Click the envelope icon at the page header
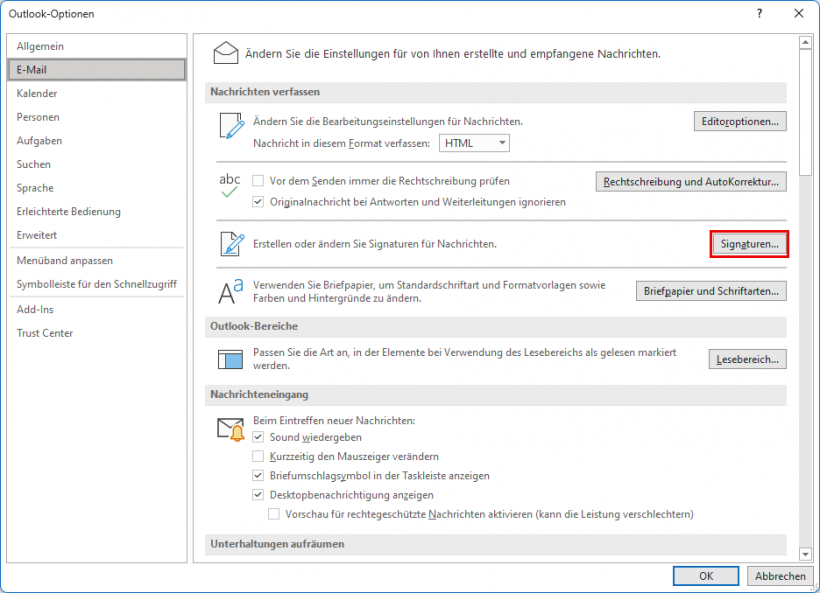The image size is (820, 593). pyautogui.click(x=226, y=53)
